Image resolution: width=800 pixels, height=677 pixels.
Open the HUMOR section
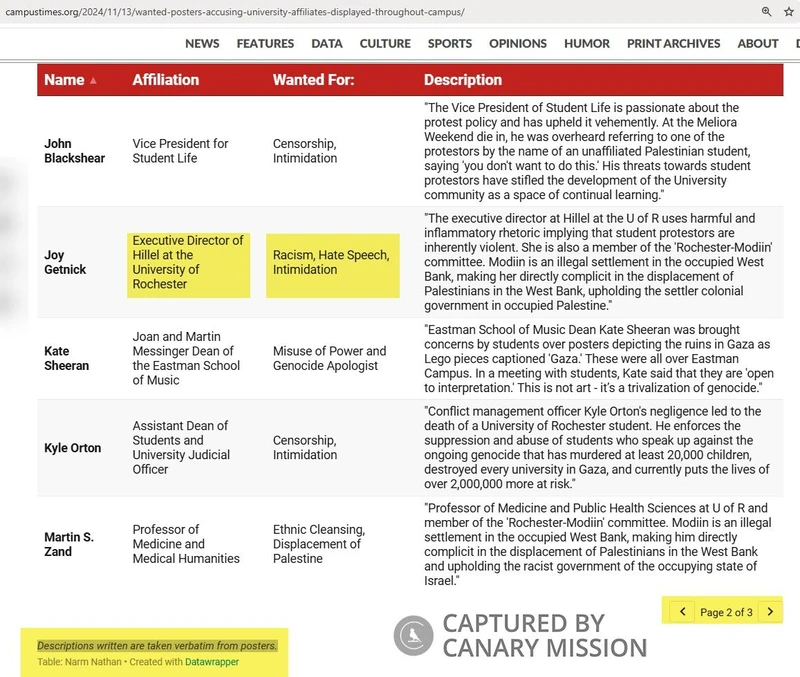point(587,44)
